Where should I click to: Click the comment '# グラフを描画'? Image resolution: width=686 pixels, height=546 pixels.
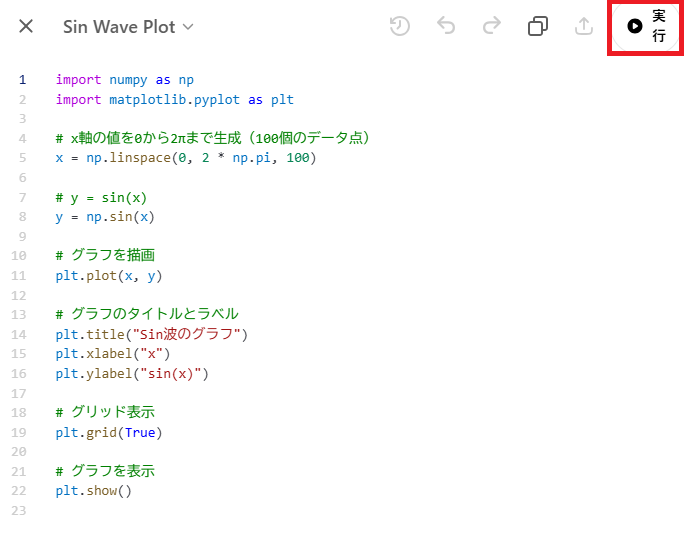point(105,256)
